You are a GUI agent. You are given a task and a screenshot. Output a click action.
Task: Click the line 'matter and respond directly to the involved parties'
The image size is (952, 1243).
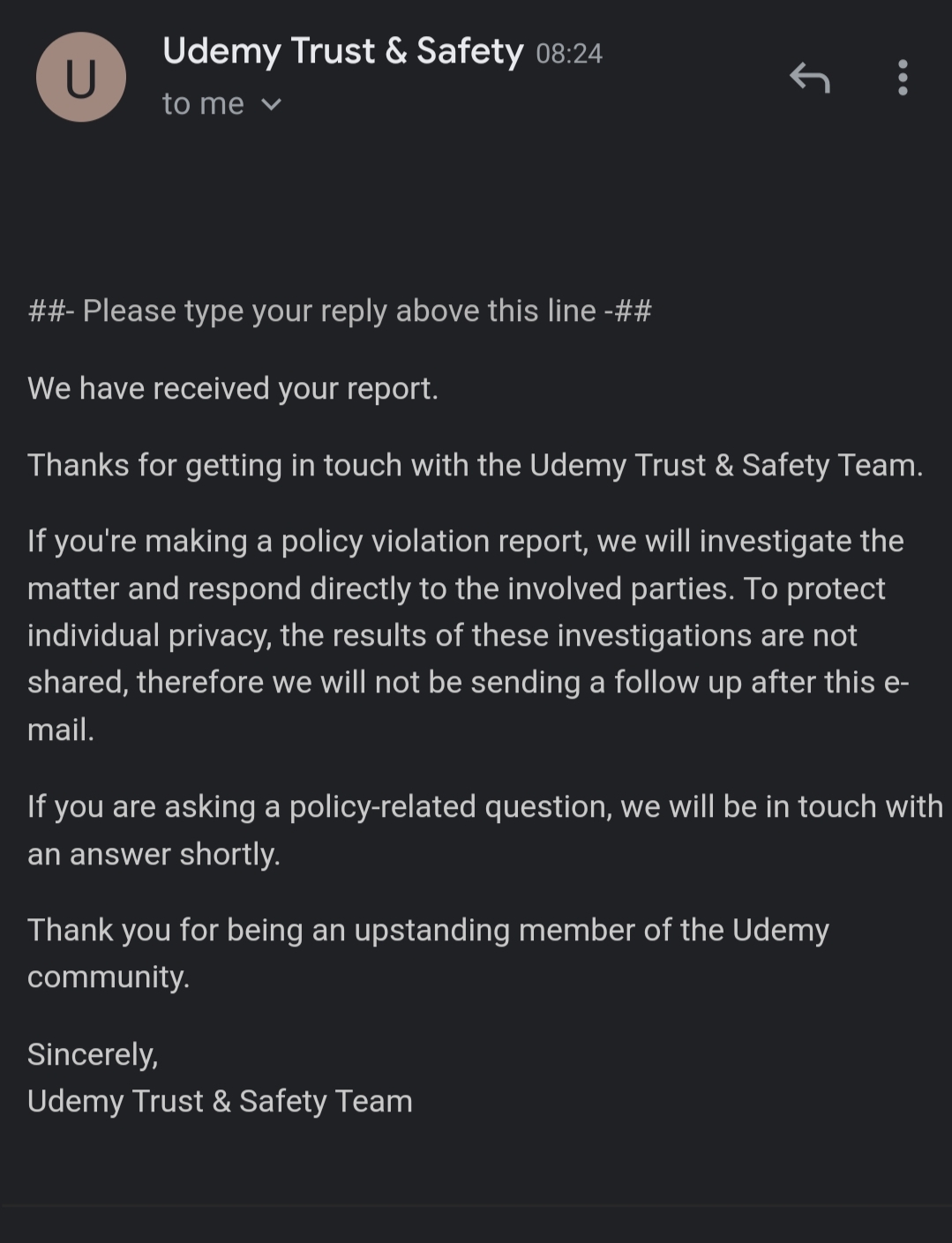click(455, 588)
